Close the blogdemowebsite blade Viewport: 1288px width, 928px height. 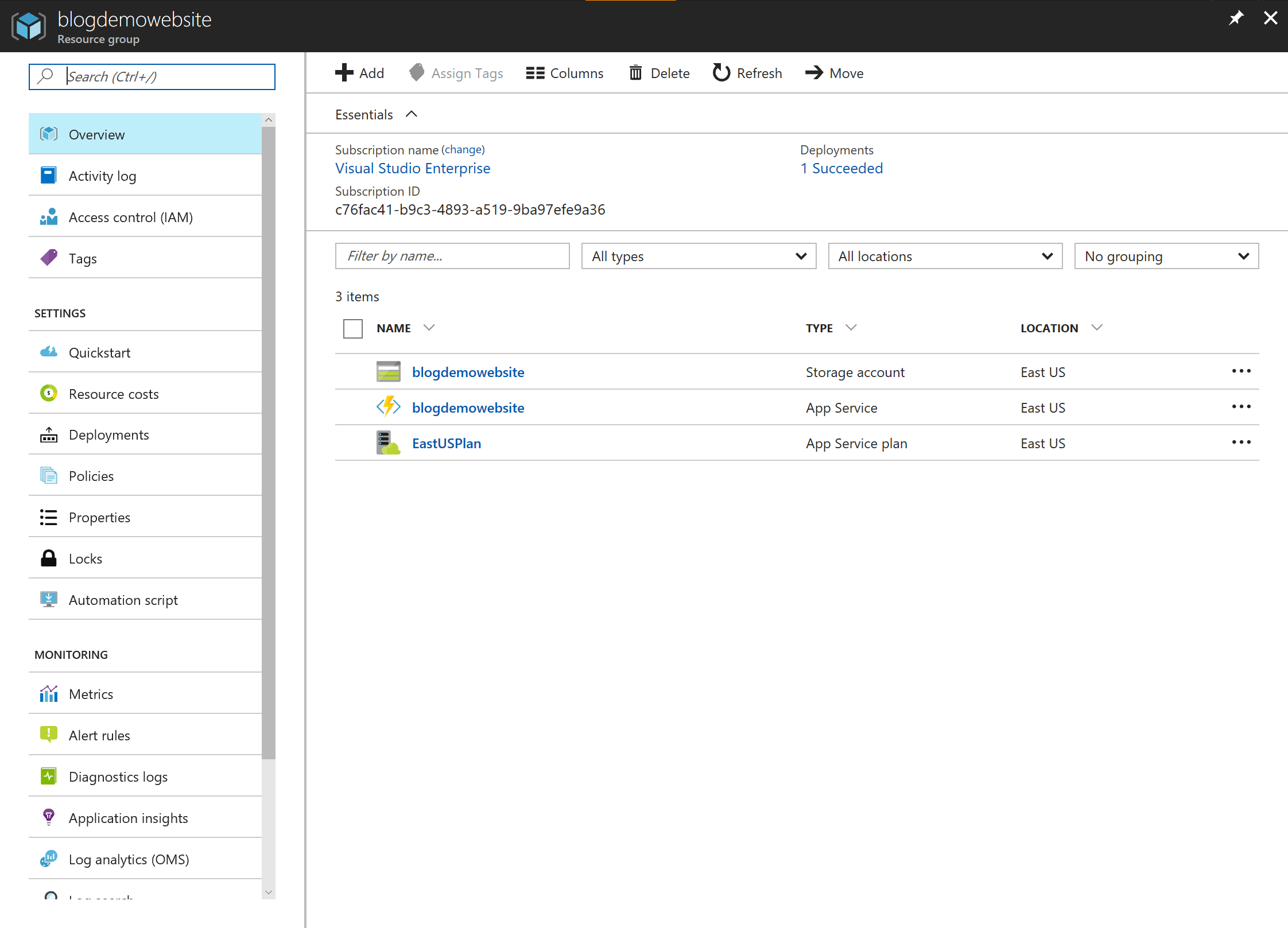[x=1271, y=18]
